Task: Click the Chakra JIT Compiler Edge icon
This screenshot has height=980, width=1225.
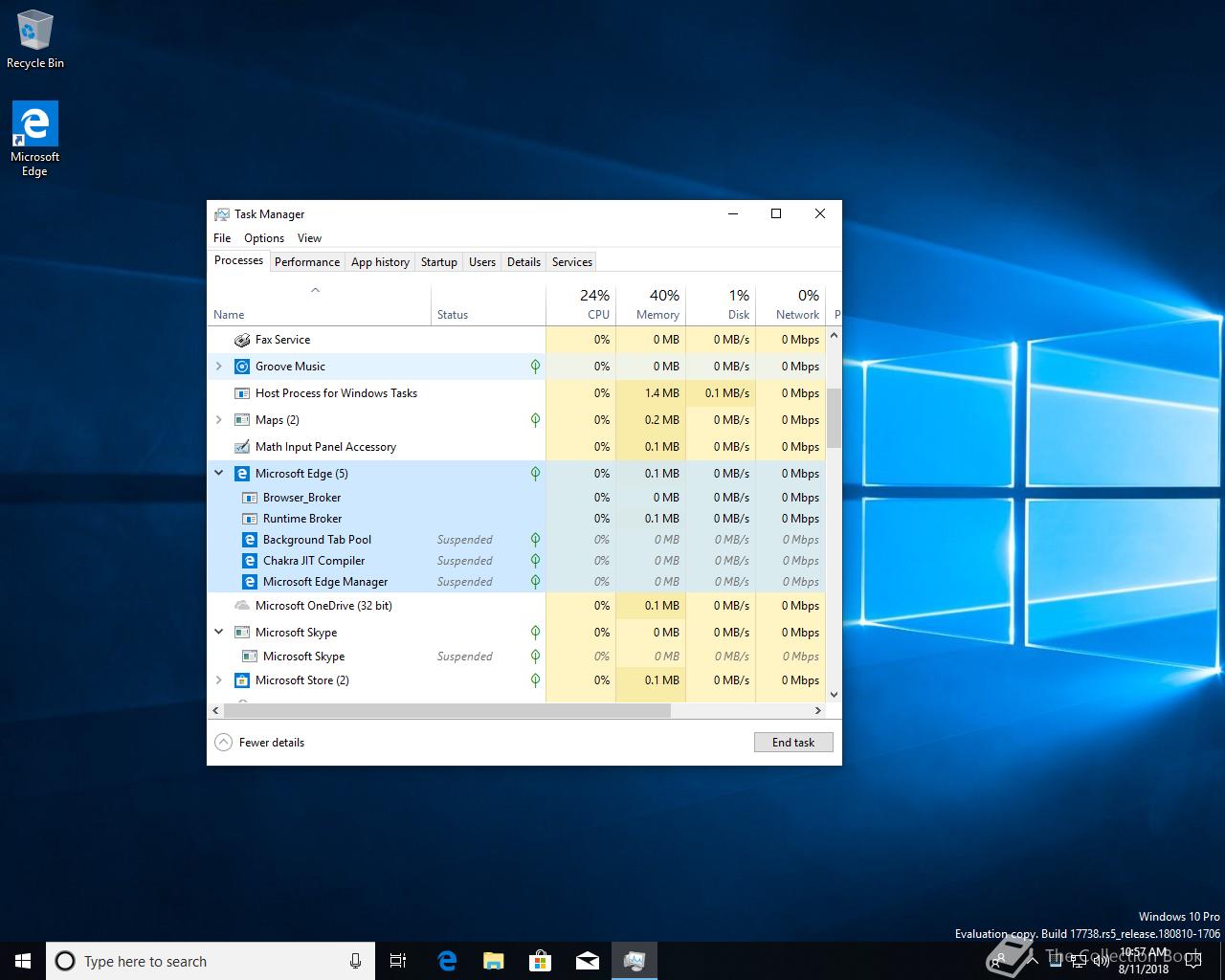Action: click(x=250, y=561)
